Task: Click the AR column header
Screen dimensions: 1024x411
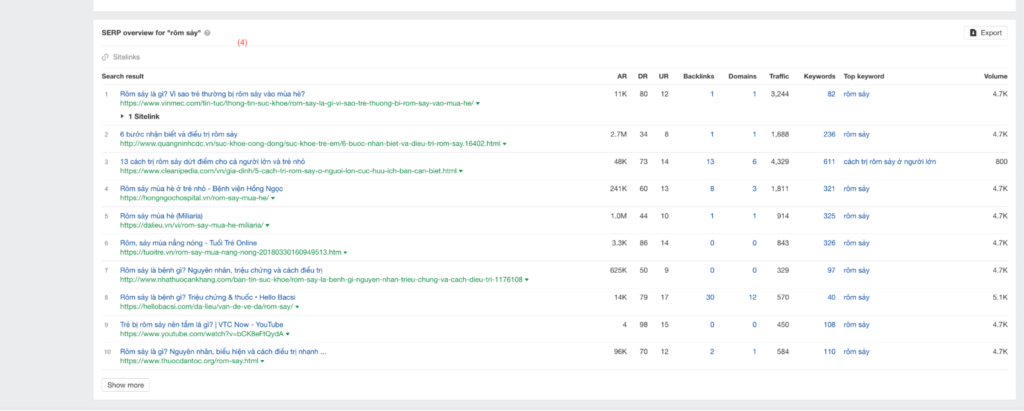Action: [622, 76]
